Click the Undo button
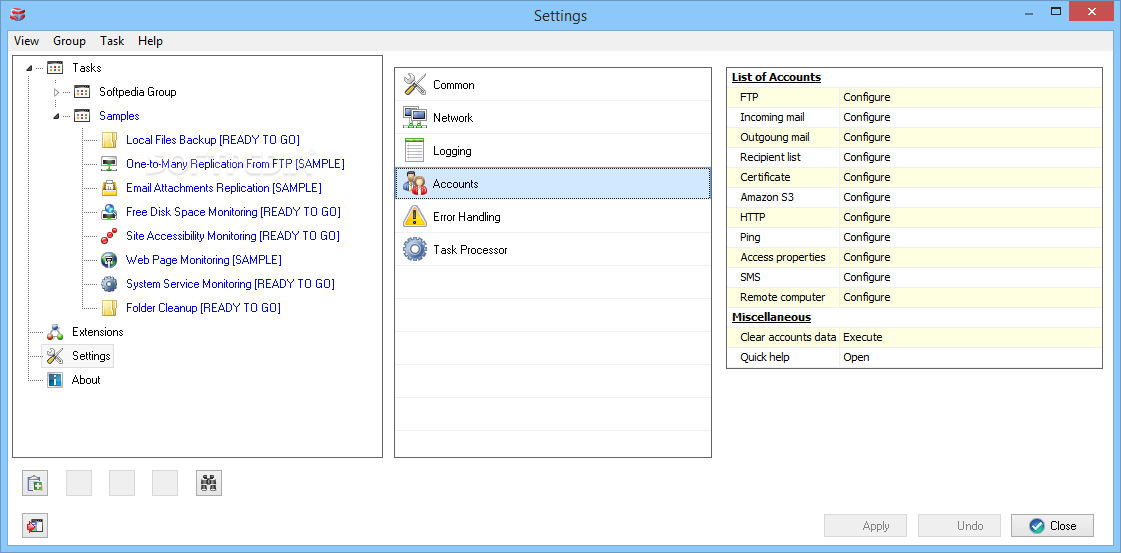 point(959,526)
